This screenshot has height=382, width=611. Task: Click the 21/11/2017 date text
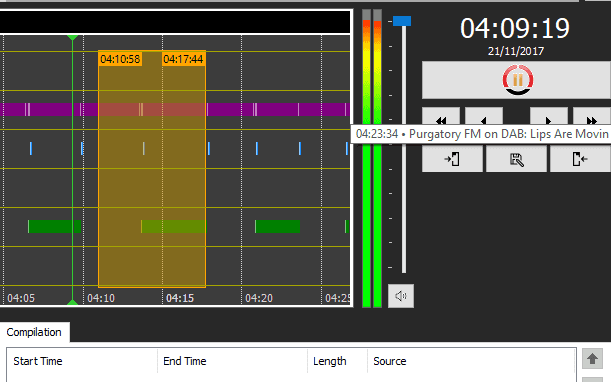click(x=516, y=51)
